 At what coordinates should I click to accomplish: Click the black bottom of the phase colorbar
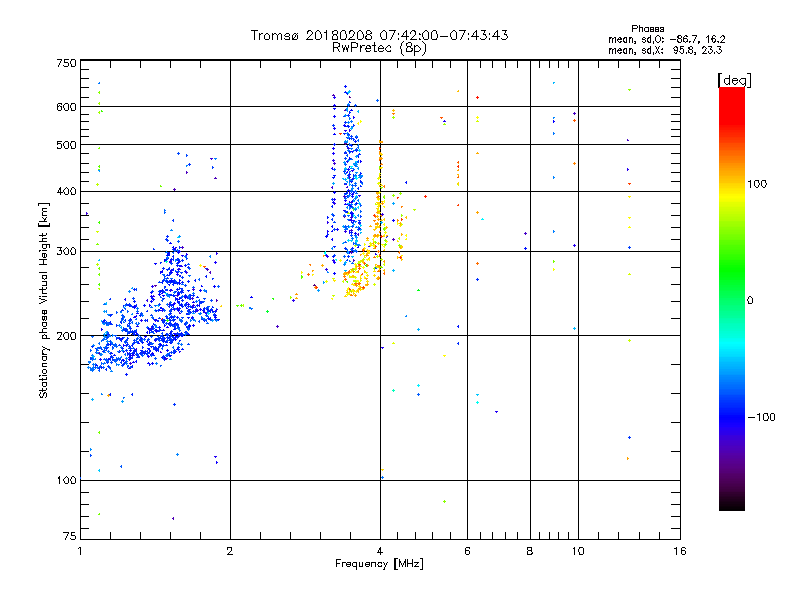point(732,503)
